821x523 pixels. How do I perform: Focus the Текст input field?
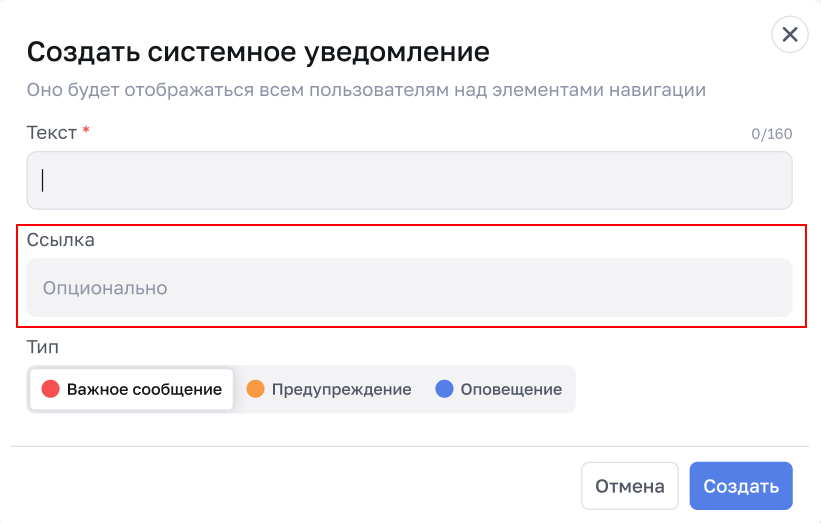pos(409,180)
